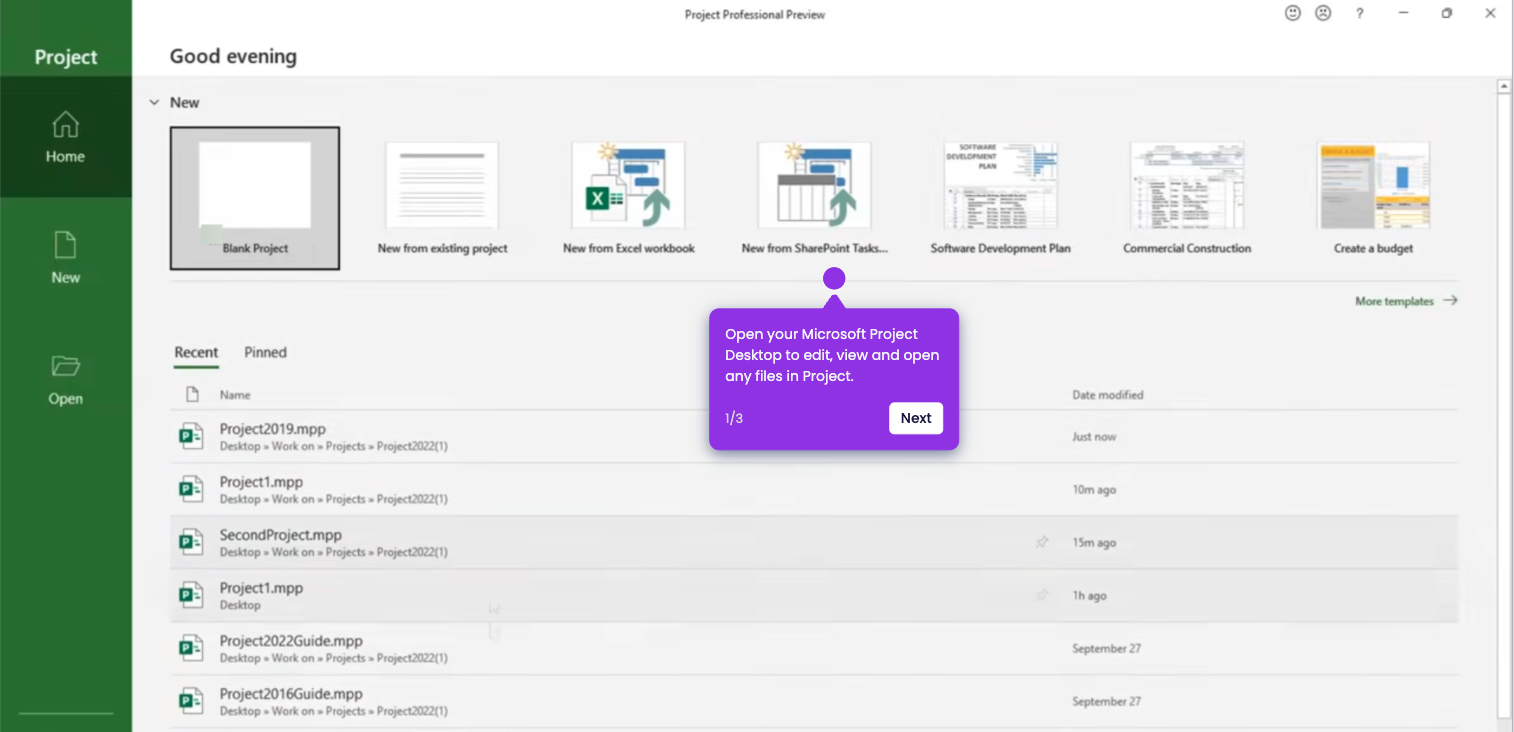This screenshot has height=732, width=1514.
Task: Pick the Create a budget template
Action: point(1373,198)
